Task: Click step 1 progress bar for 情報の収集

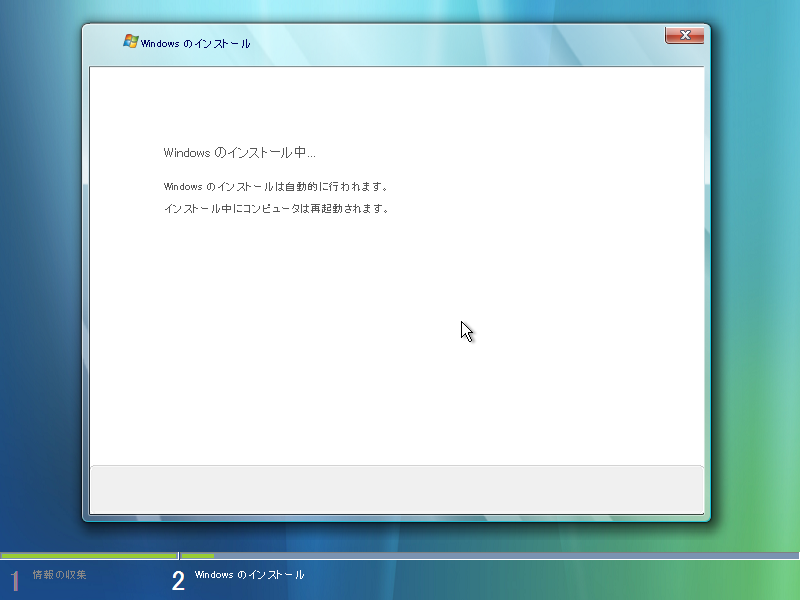Action: (x=89, y=556)
